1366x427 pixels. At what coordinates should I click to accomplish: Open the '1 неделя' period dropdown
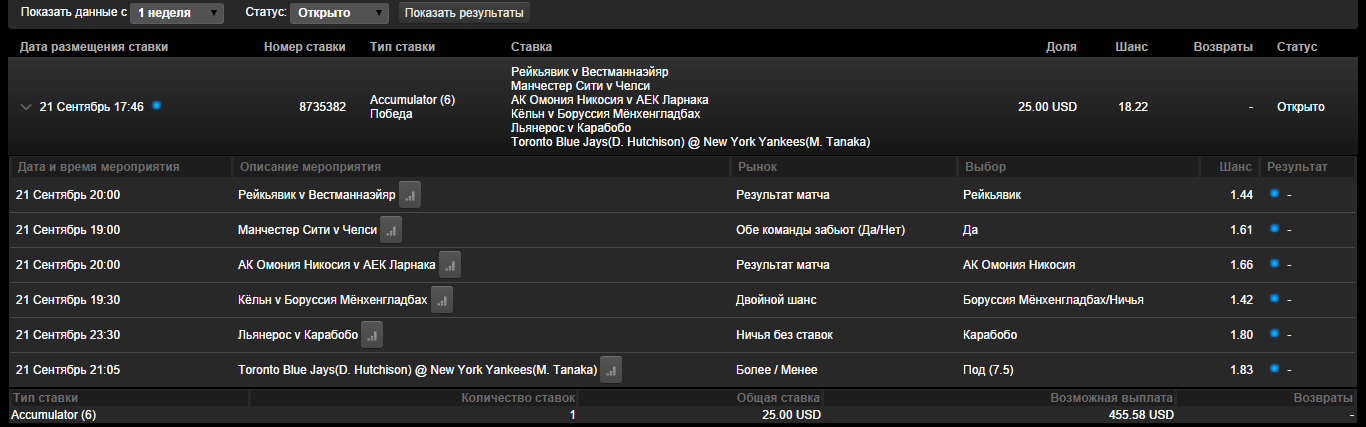pyautogui.click(x=175, y=13)
